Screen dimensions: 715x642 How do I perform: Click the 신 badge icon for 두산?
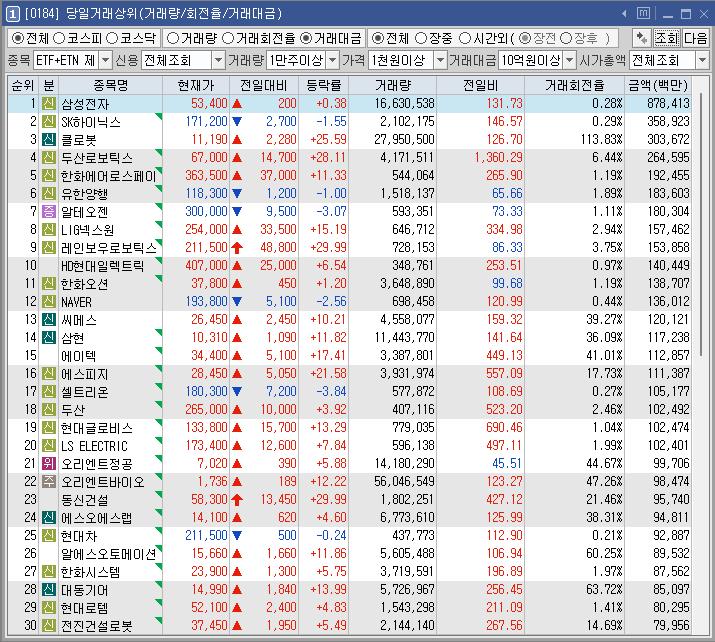[x=48, y=409]
